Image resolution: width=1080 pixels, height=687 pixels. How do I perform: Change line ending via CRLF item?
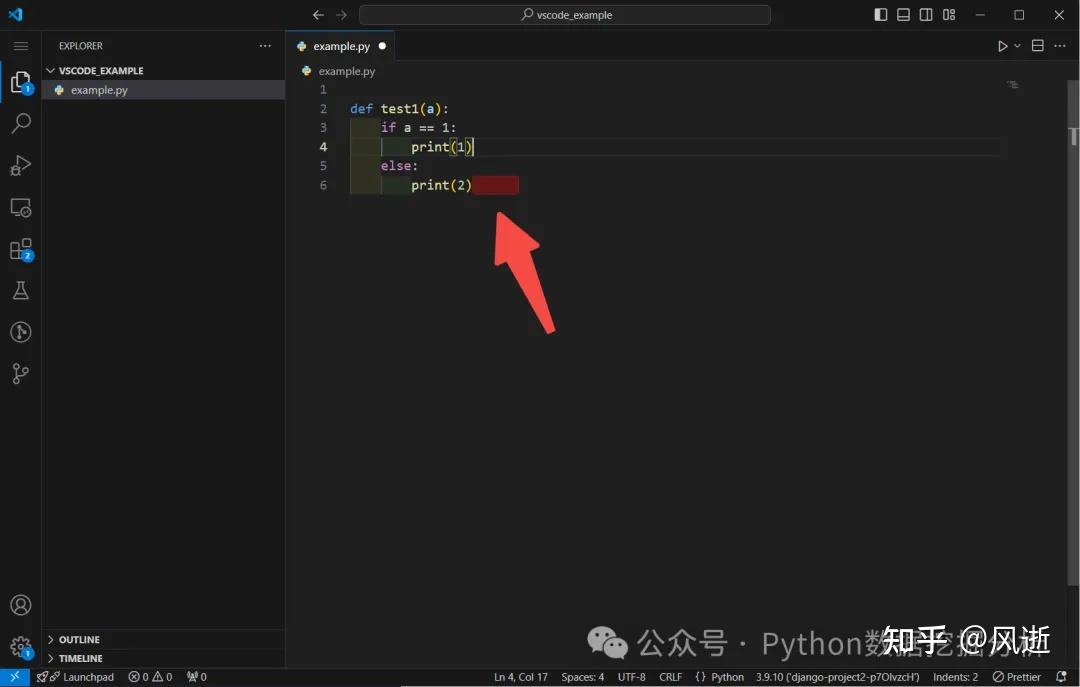coord(670,677)
